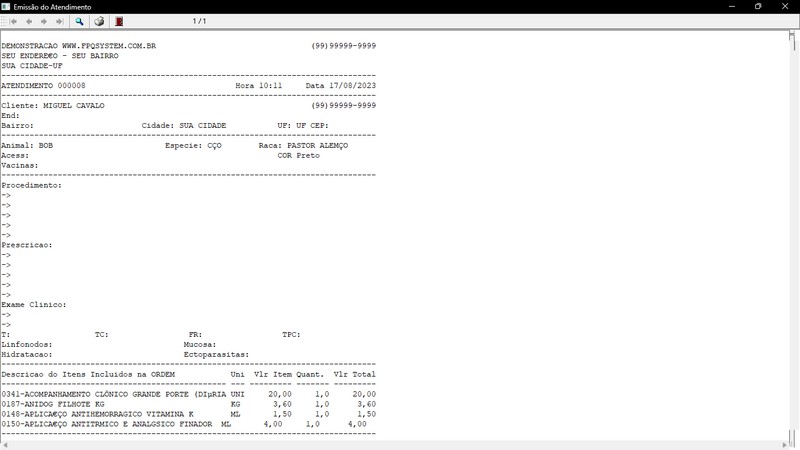Screen dimensions: 800x450
Task: Click the 20,00 total of item 0341
Action: point(364,394)
